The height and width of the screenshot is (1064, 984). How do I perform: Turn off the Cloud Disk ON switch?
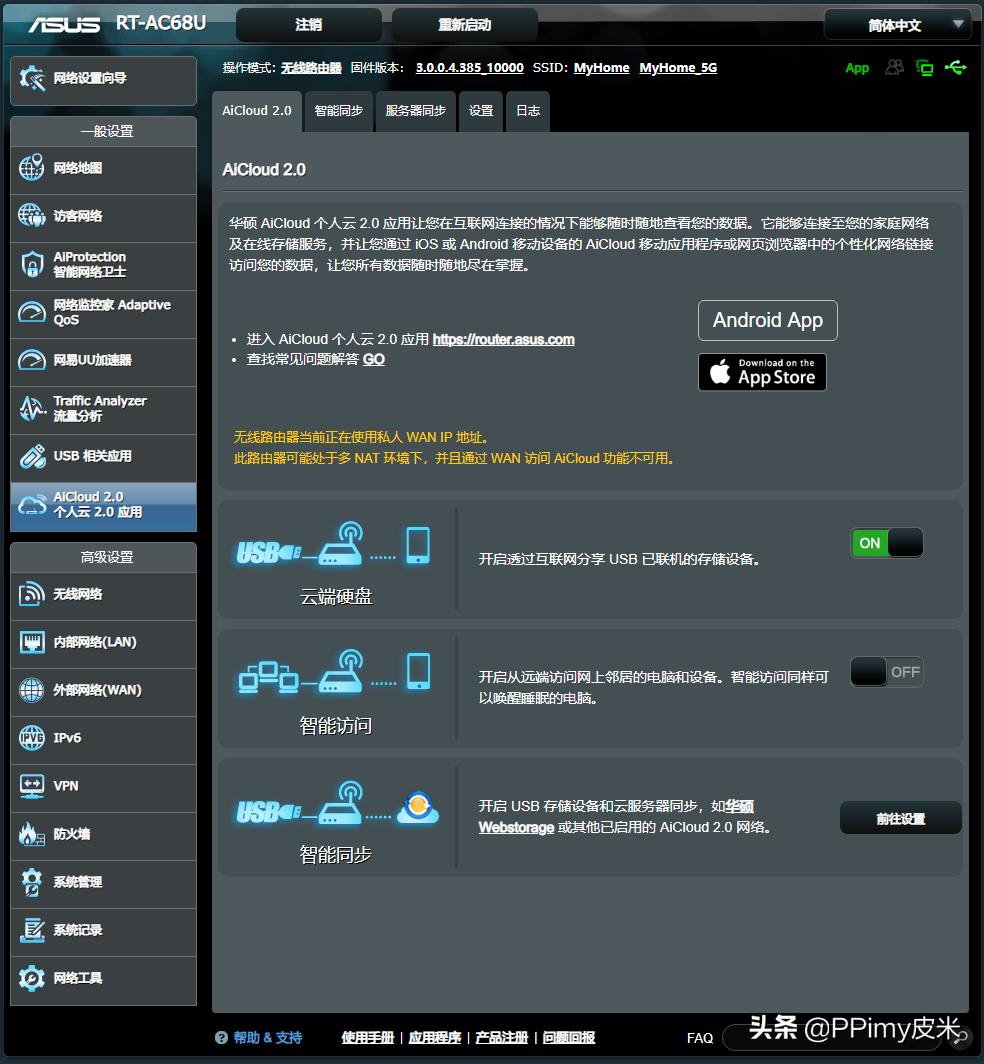click(886, 543)
